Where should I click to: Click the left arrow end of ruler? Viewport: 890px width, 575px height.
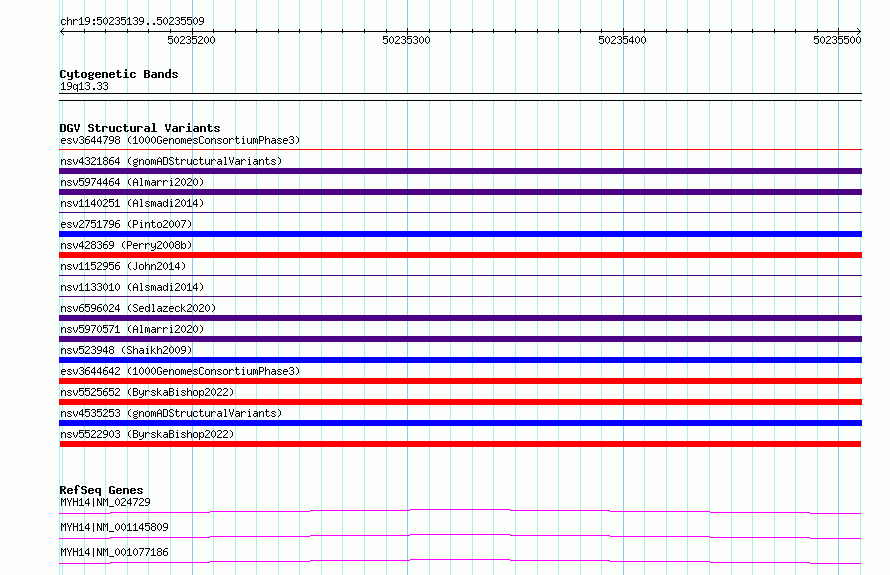click(x=62, y=32)
